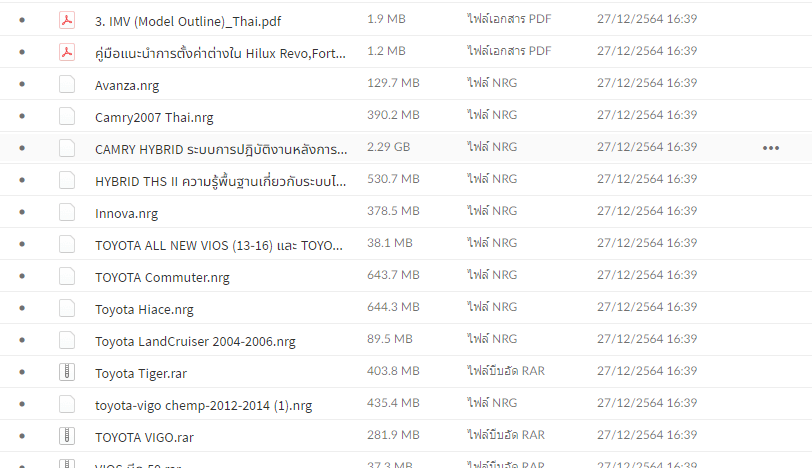Open HYBRID THS II file name

coord(221,181)
